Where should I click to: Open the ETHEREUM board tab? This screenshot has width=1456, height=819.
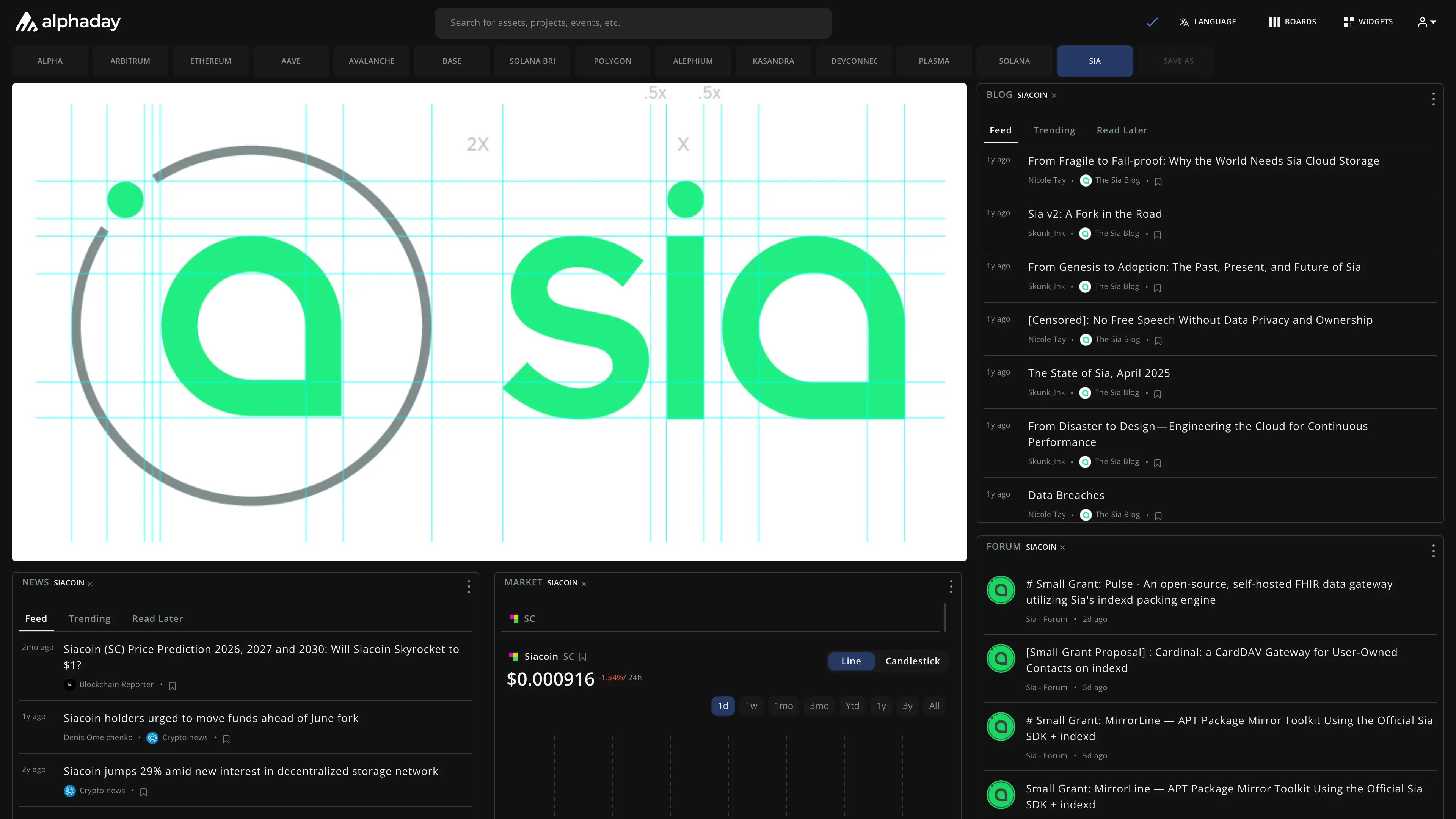click(210, 61)
